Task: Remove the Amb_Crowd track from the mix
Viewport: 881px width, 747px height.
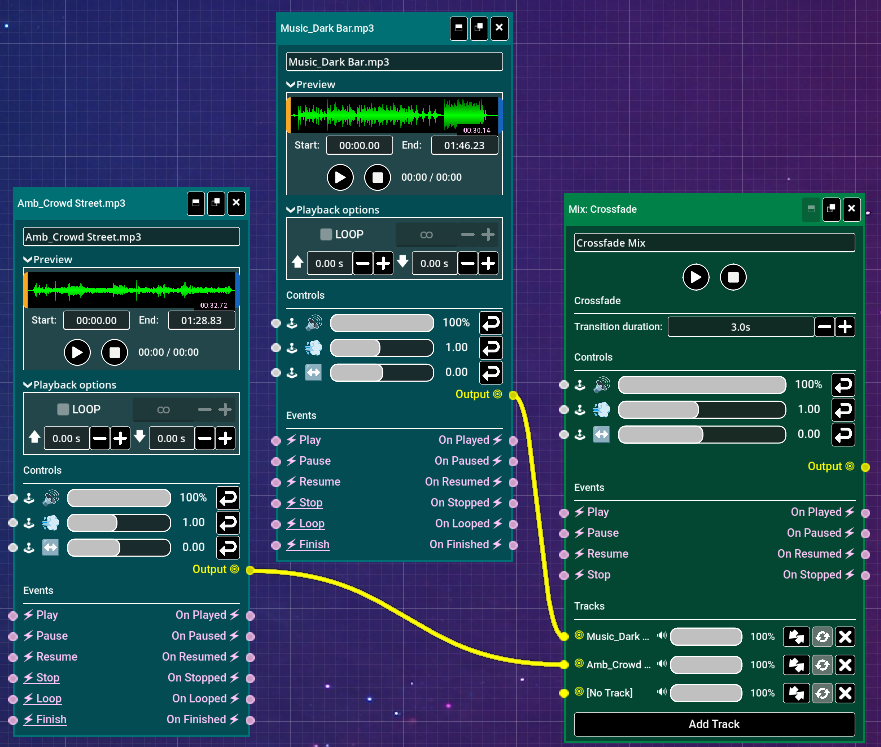Action: tap(845, 665)
